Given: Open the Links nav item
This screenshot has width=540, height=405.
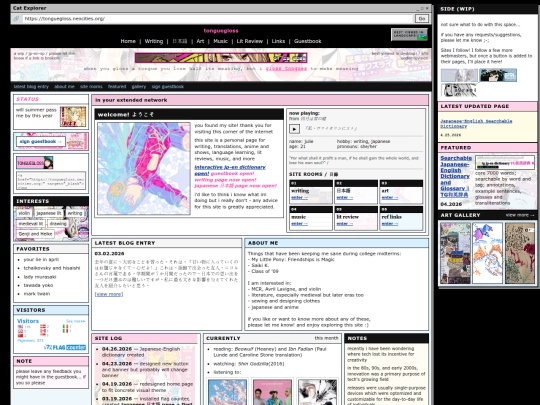Looking at the screenshot, I should [278, 41].
